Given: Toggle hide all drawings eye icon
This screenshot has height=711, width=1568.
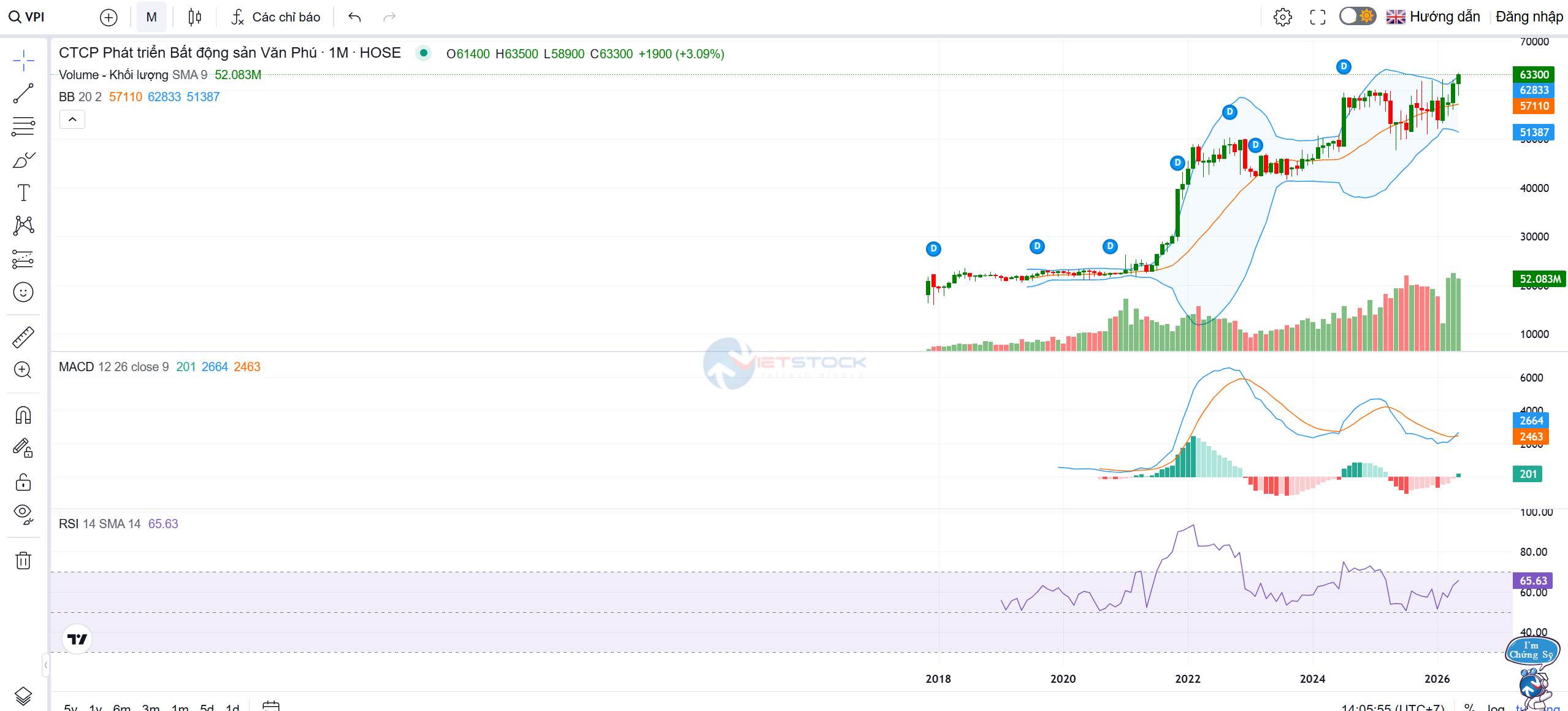Looking at the screenshot, I should pyautogui.click(x=23, y=514).
